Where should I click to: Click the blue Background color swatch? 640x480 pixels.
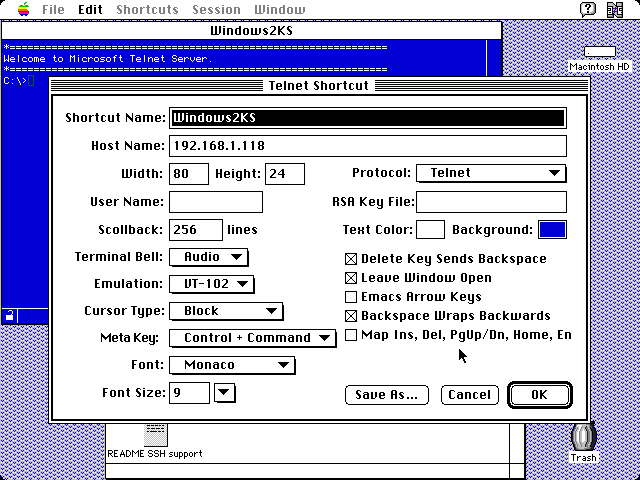(x=553, y=229)
